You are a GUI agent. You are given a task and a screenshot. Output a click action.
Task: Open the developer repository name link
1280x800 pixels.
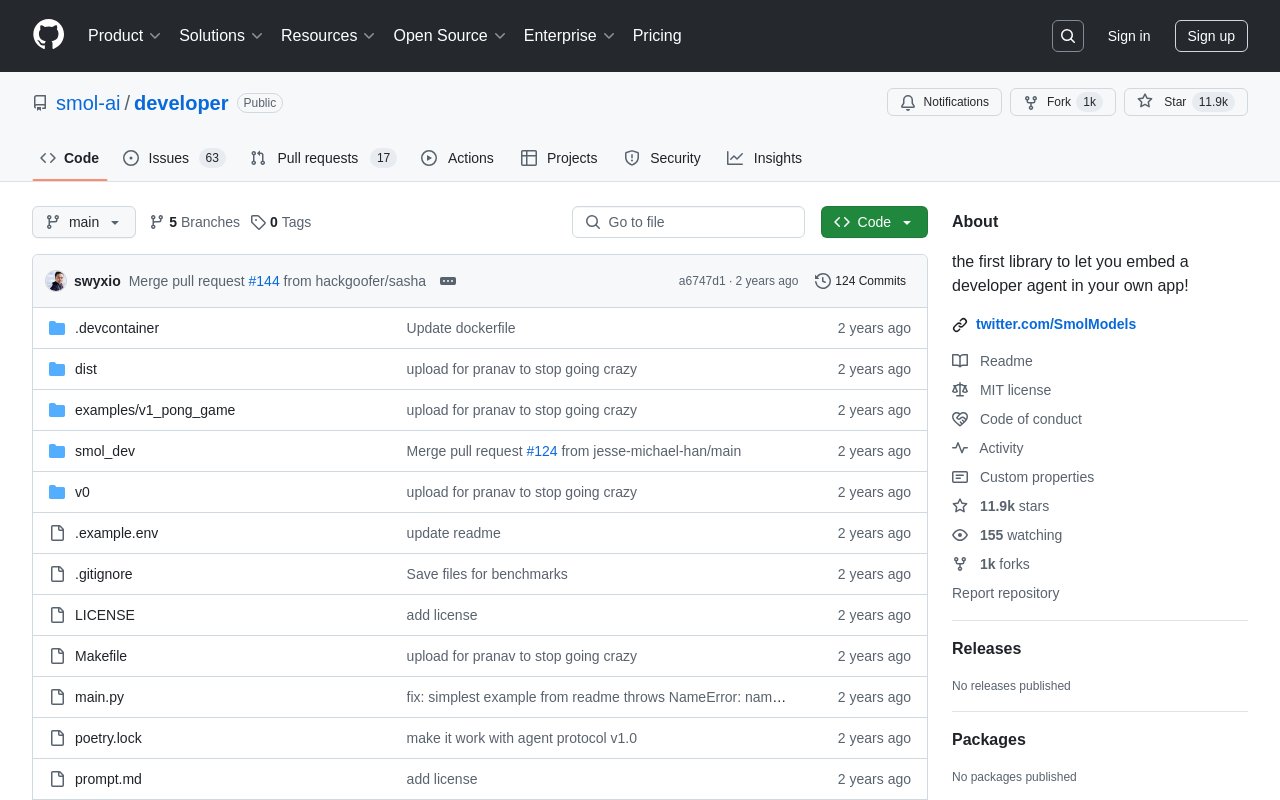181,103
